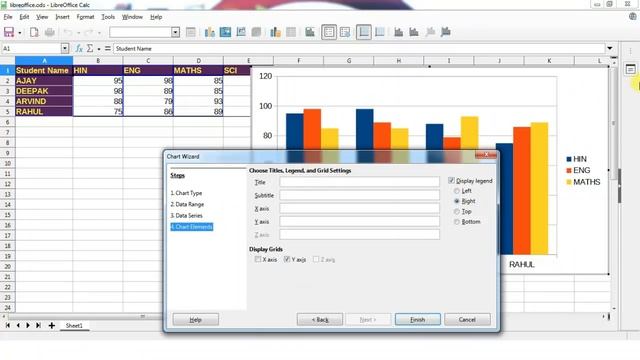Viewport: 640px width, 360px height.
Task: Click the X Axis toolbar icon
Action: pos(398,32)
